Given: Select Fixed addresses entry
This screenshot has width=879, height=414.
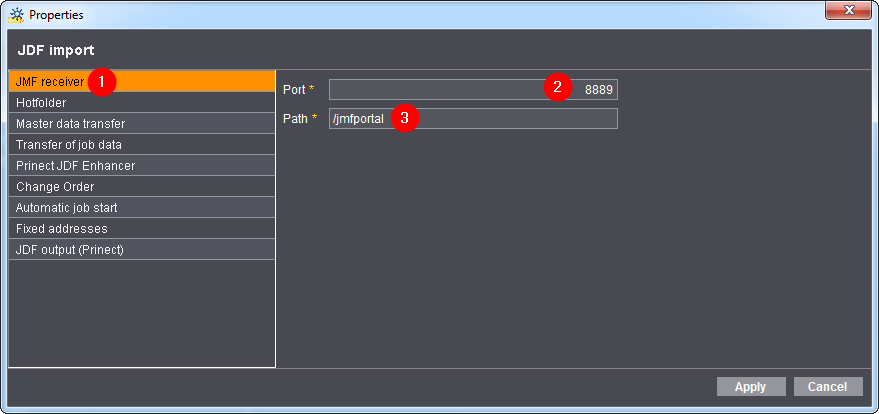Looking at the screenshot, I should pyautogui.click(x=61, y=229).
